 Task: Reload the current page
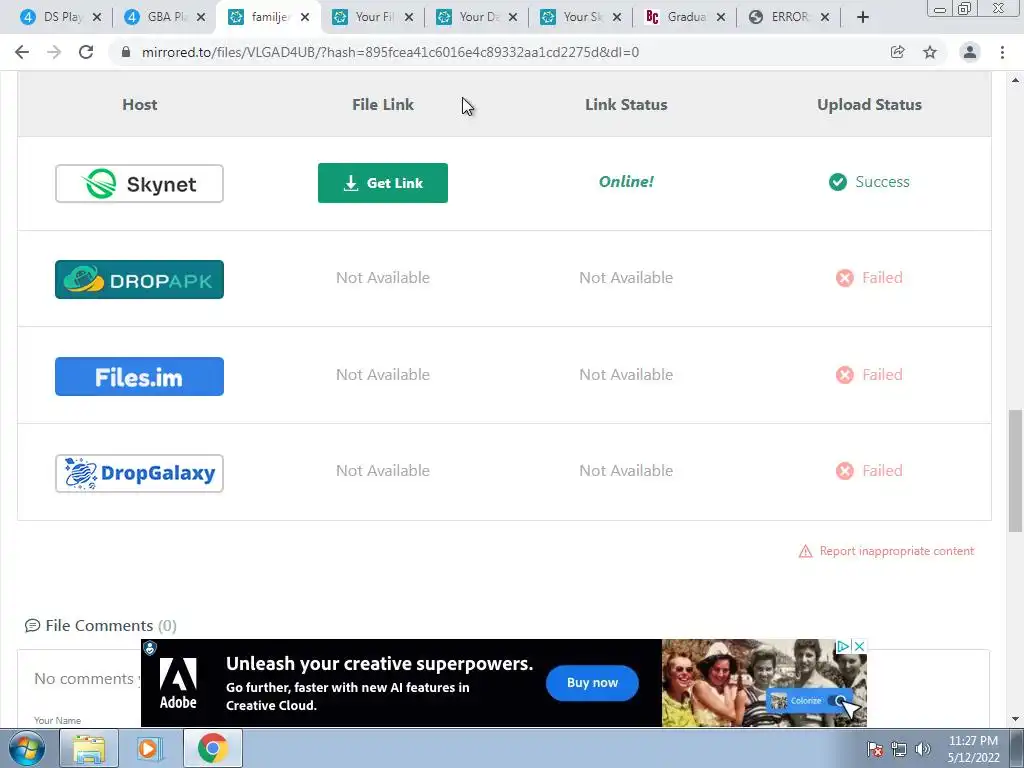86,52
